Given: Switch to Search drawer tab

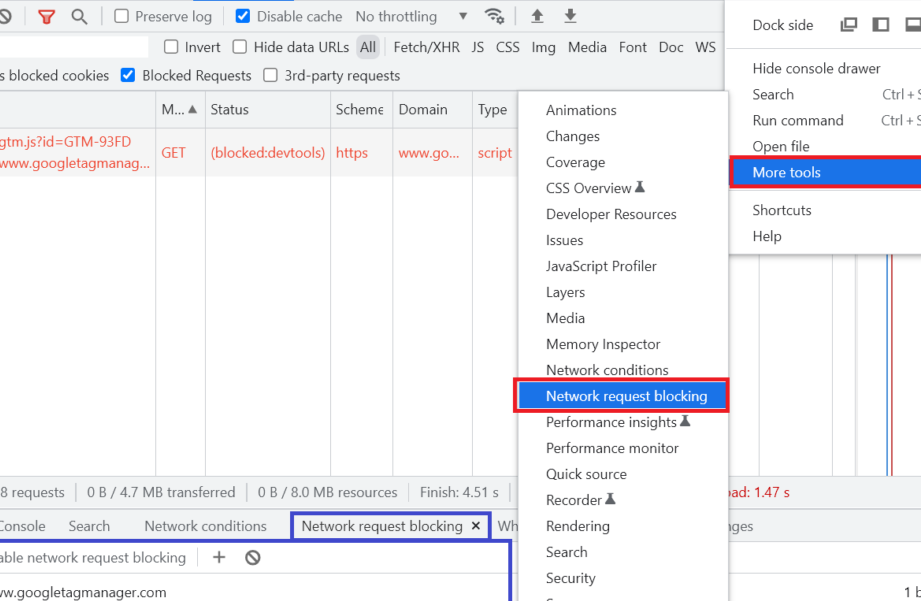Looking at the screenshot, I should coord(89,526).
